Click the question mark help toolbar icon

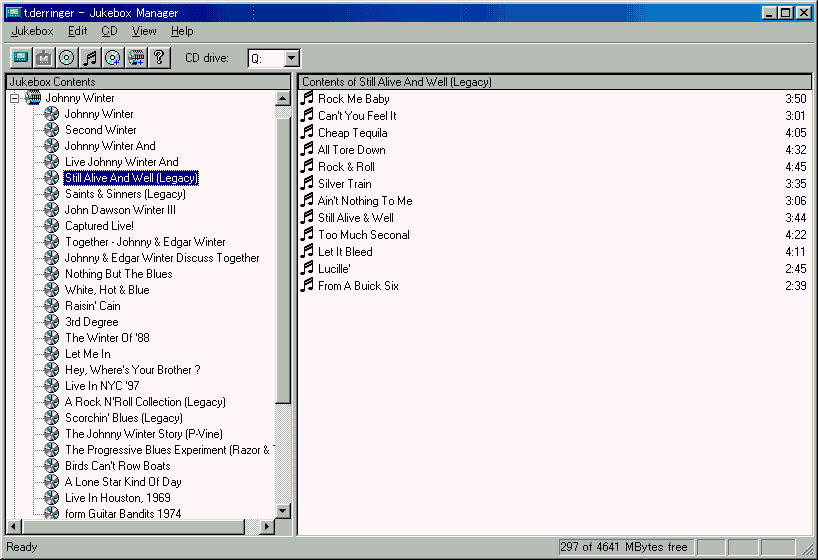pos(159,58)
